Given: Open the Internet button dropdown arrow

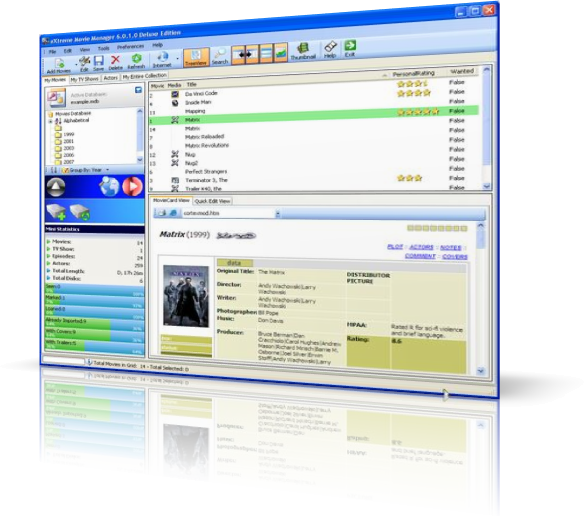Looking at the screenshot, I should 177,58.
